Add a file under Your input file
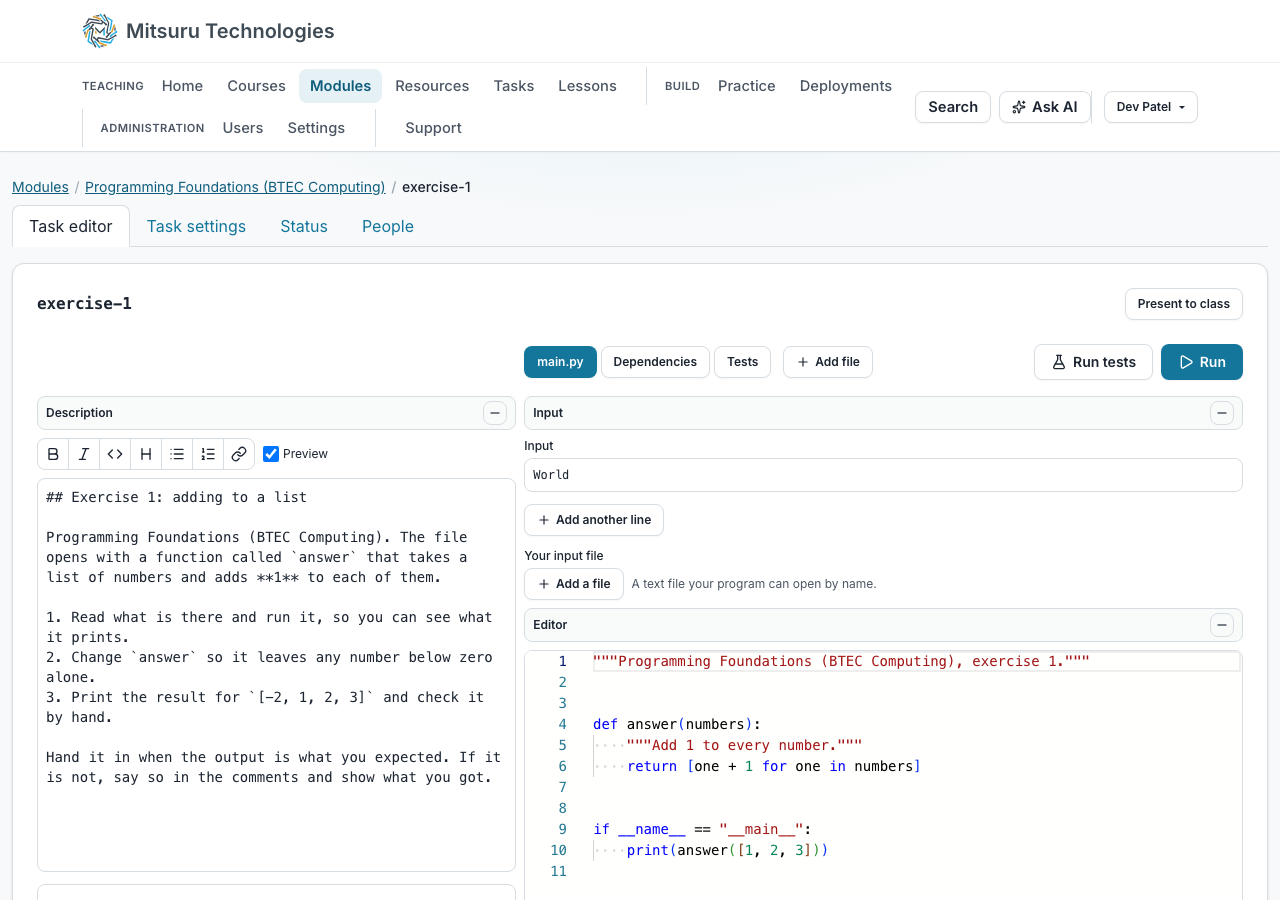This screenshot has width=1280, height=900. (574, 584)
